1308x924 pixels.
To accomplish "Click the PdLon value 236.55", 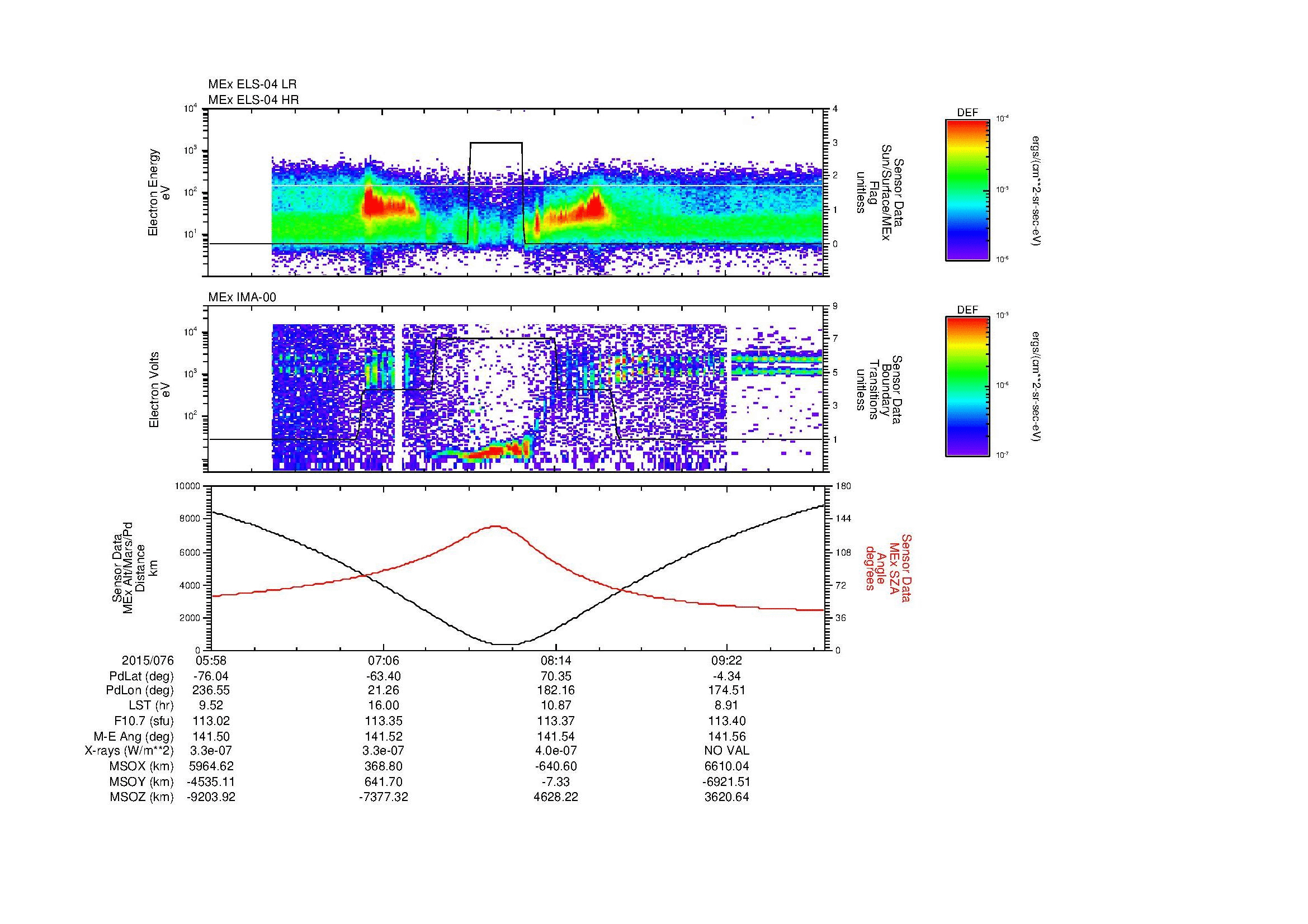I will click(x=211, y=690).
